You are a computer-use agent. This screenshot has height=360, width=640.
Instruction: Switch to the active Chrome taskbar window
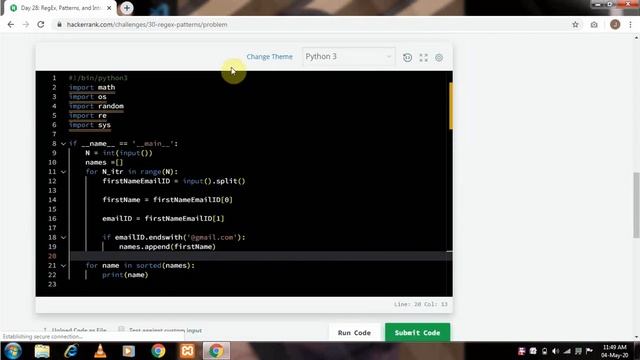pos(216,351)
